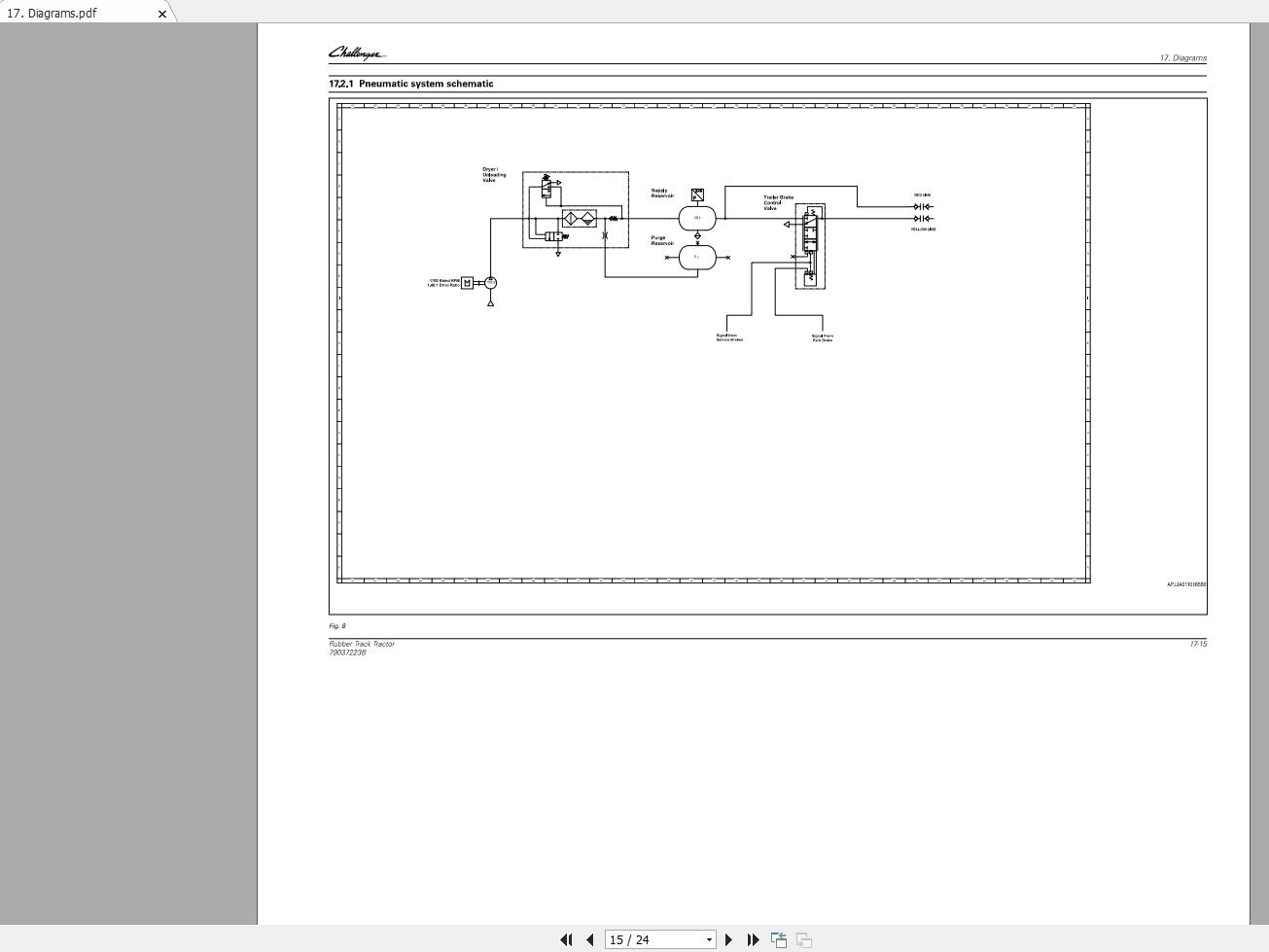Click the page field showing 15 / 24
This screenshot has width=1269, height=952.
pyautogui.click(x=652, y=939)
